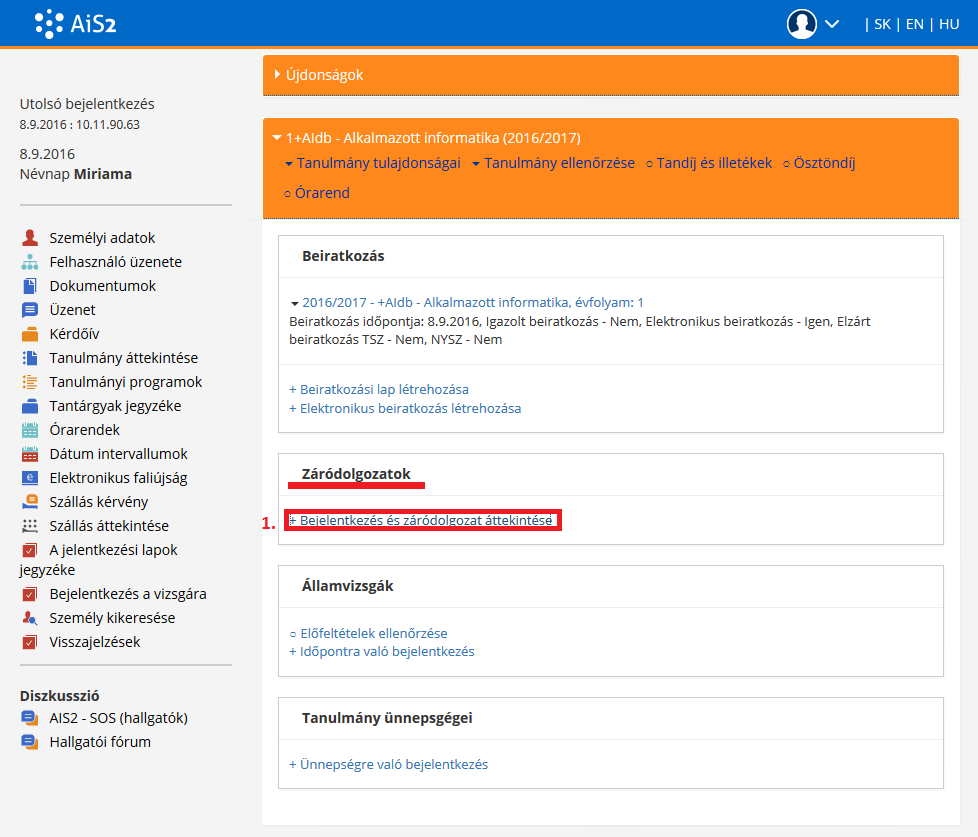Open the Tanulmány tulajdonságai dropdown

click(x=372, y=163)
